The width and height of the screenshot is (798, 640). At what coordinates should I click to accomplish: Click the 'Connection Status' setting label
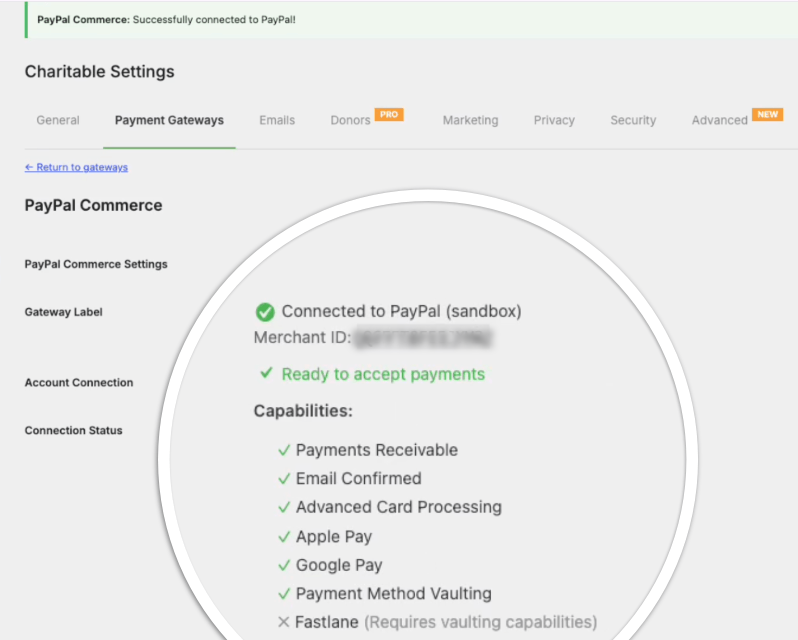point(74,430)
